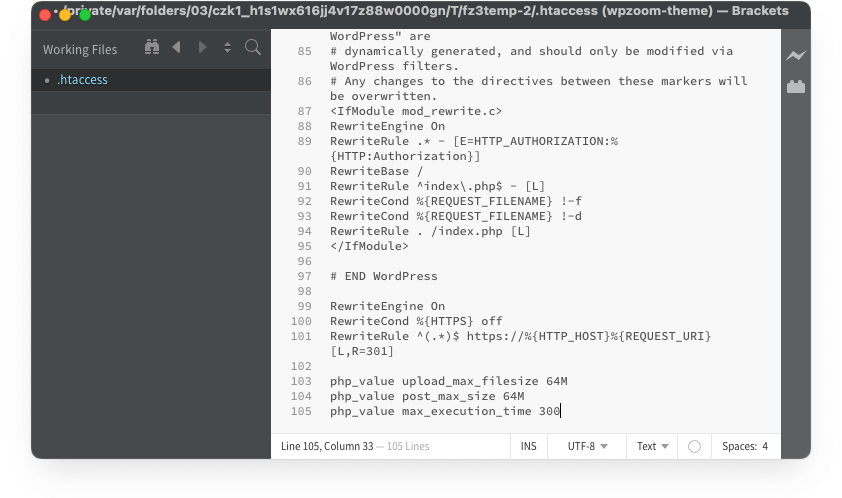Open the Text language mode dropdown
842x498 pixels.
click(652, 447)
